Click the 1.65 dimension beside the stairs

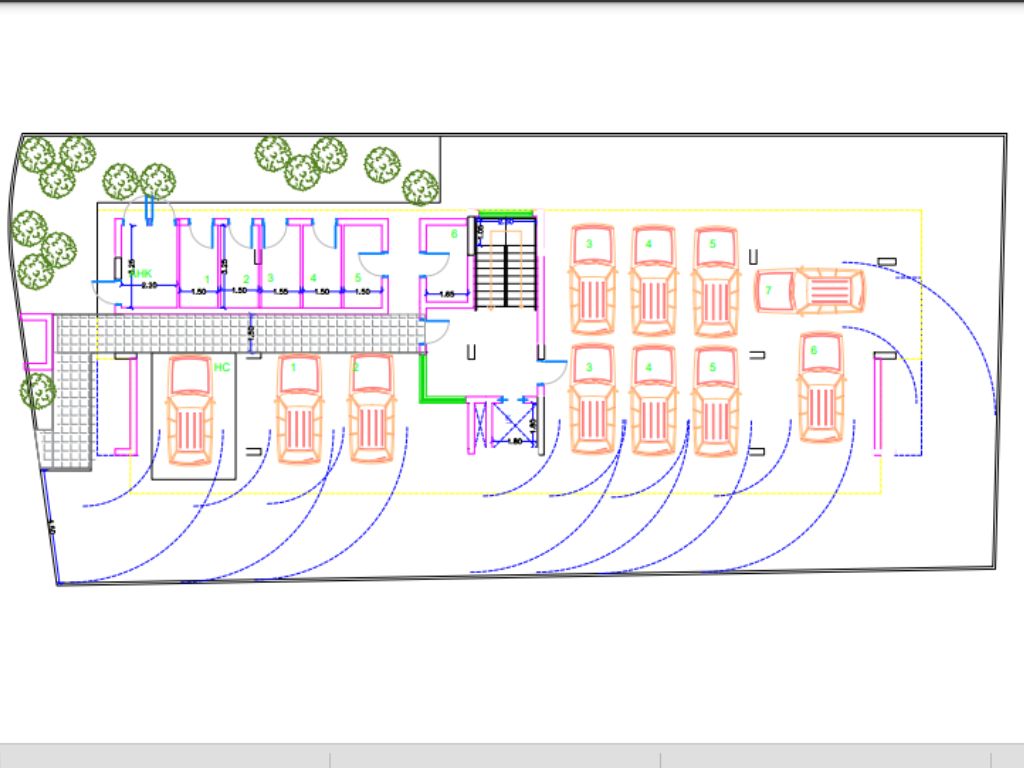[x=448, y=294]
